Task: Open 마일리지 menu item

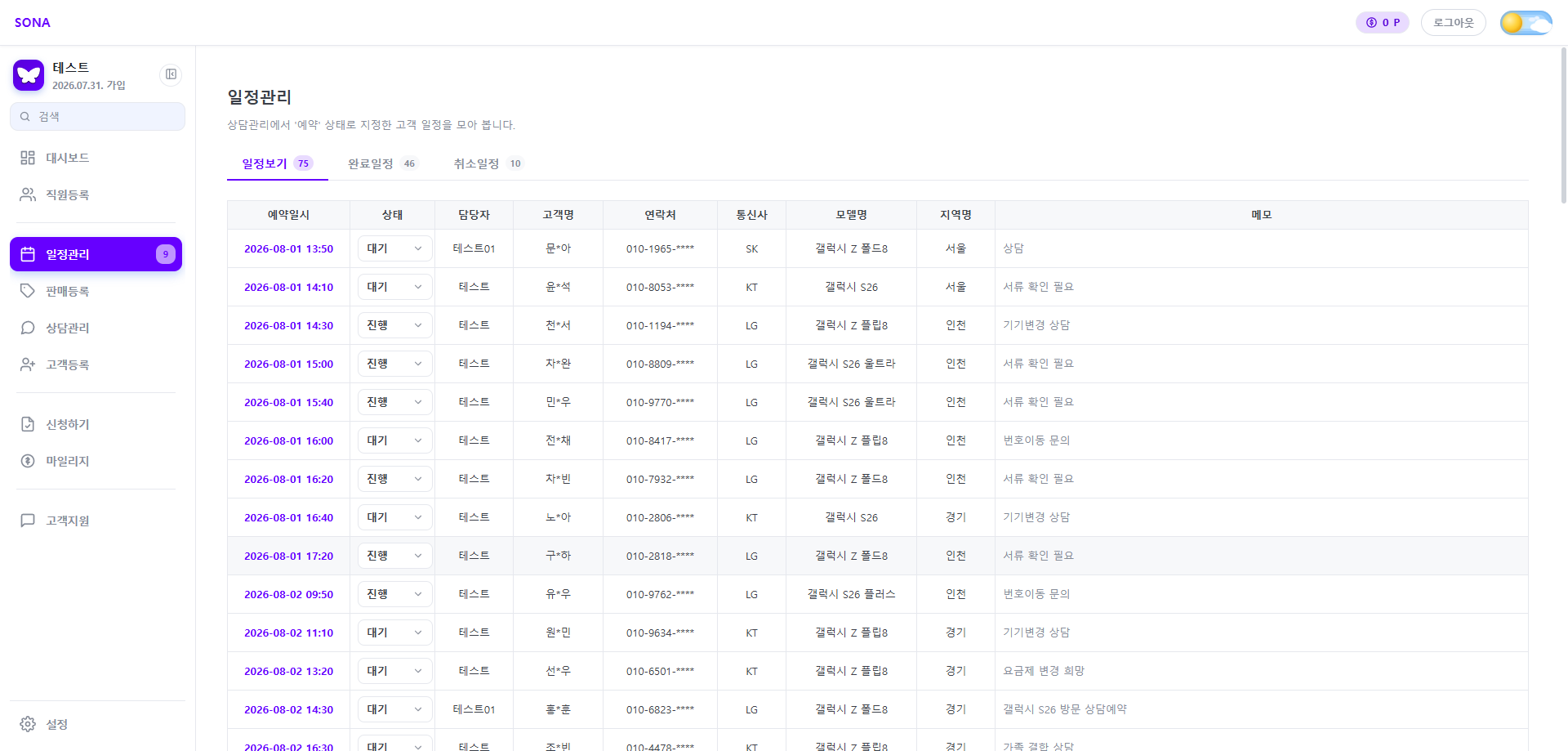Action: coord(96,461)
